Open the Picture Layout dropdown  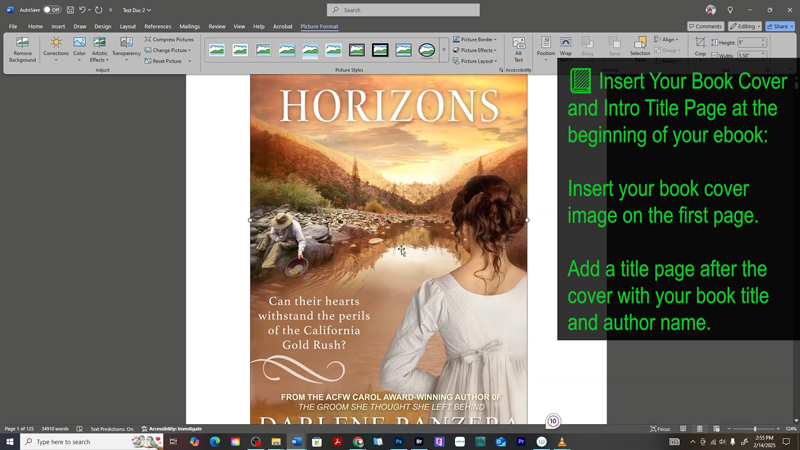pyautogui.click(x=474, y=61)
